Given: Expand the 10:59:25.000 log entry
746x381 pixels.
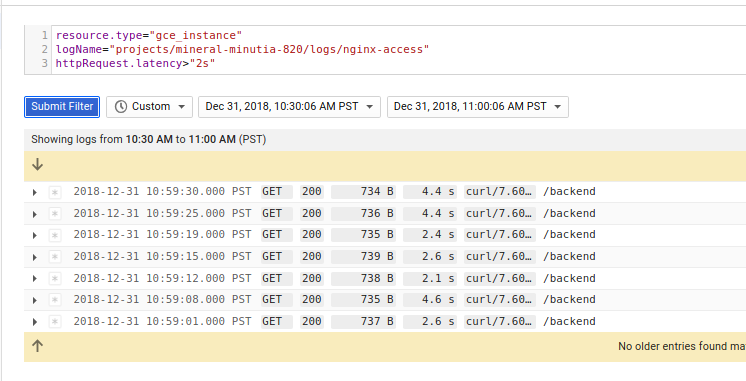Looking at the screenshot, I should [x=35, y=214].
